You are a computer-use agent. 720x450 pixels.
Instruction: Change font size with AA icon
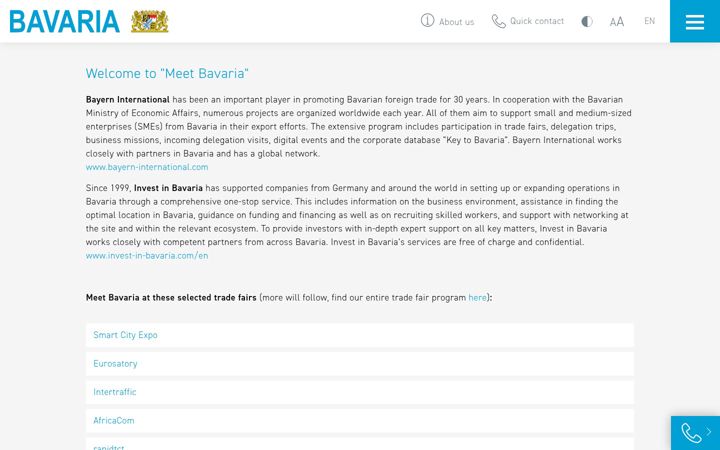(x=617, y=22)
